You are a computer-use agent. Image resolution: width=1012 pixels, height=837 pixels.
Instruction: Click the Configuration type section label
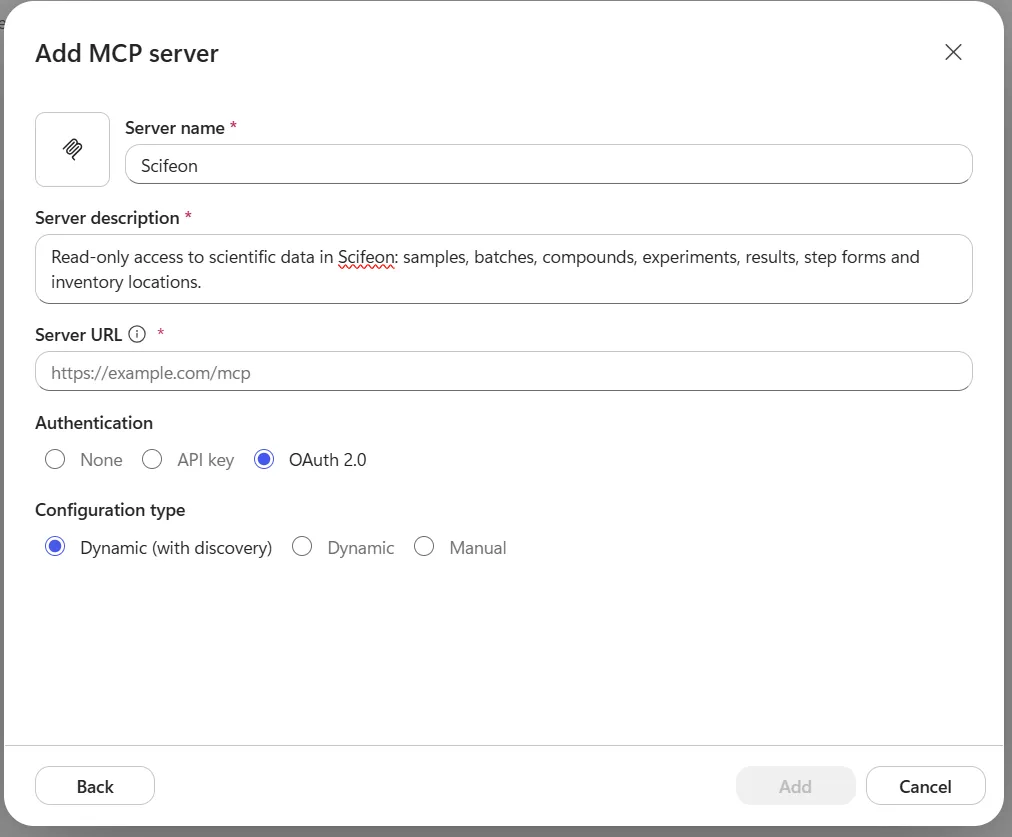pos(110,510)
